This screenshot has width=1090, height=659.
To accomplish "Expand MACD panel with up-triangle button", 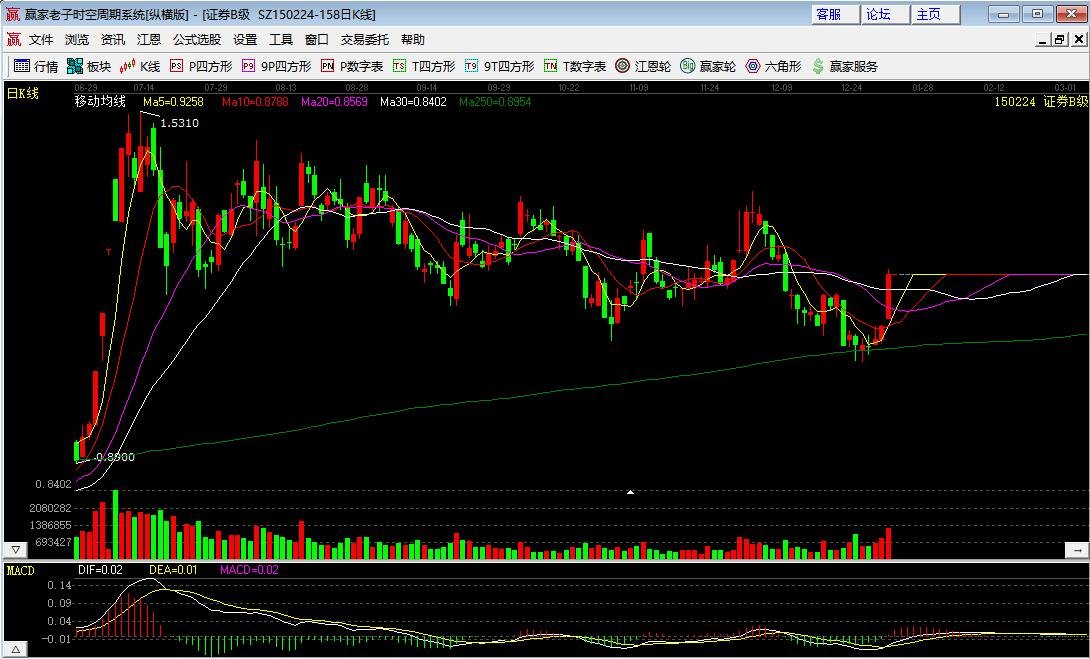I will 16,650.
